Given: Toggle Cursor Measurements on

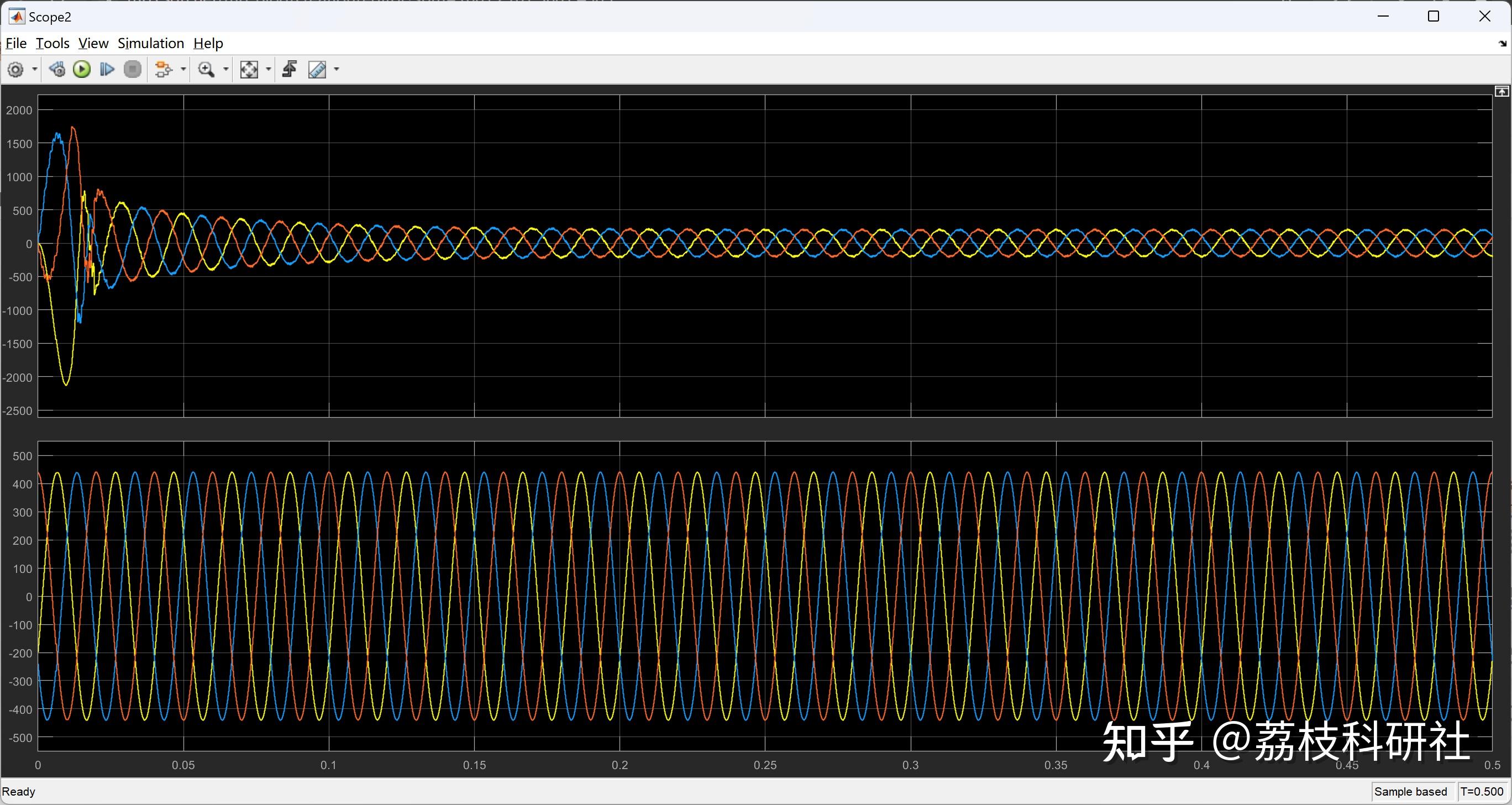Looking at the screenshot, I should pos(318,69).
